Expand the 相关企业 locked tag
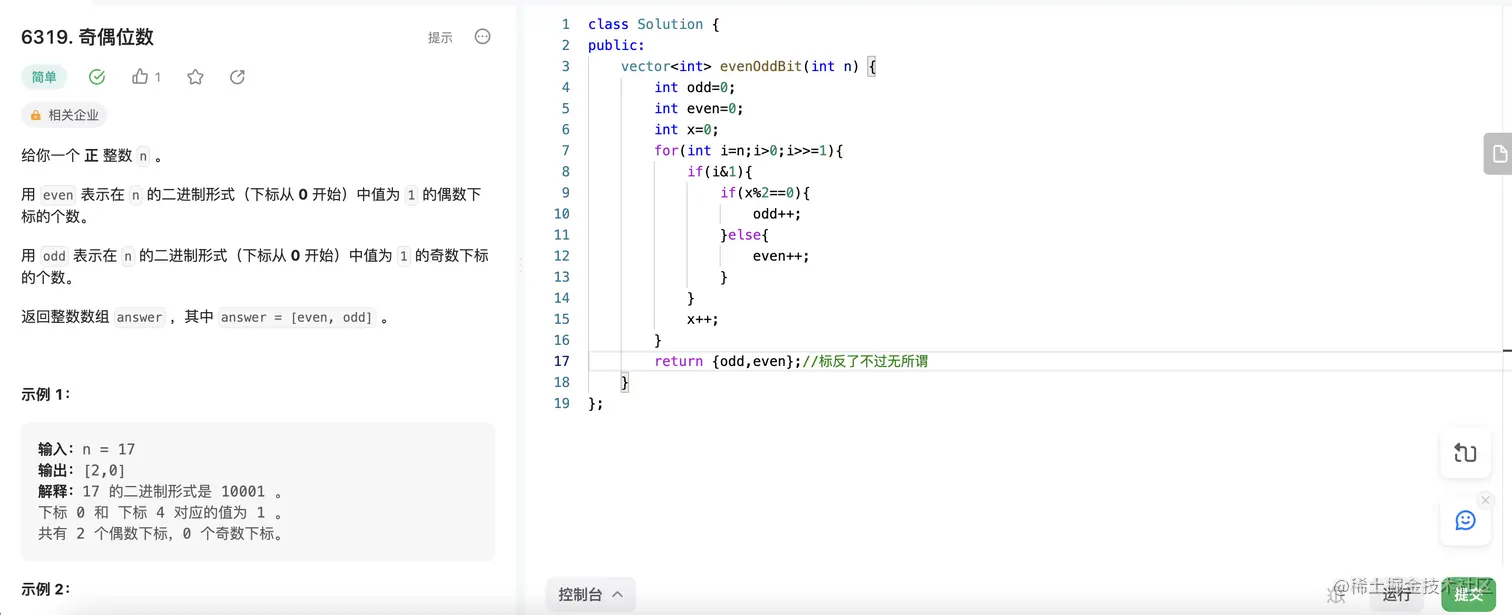The width and height of the screenshot is (1512, 615). click(x=64, y=115)
